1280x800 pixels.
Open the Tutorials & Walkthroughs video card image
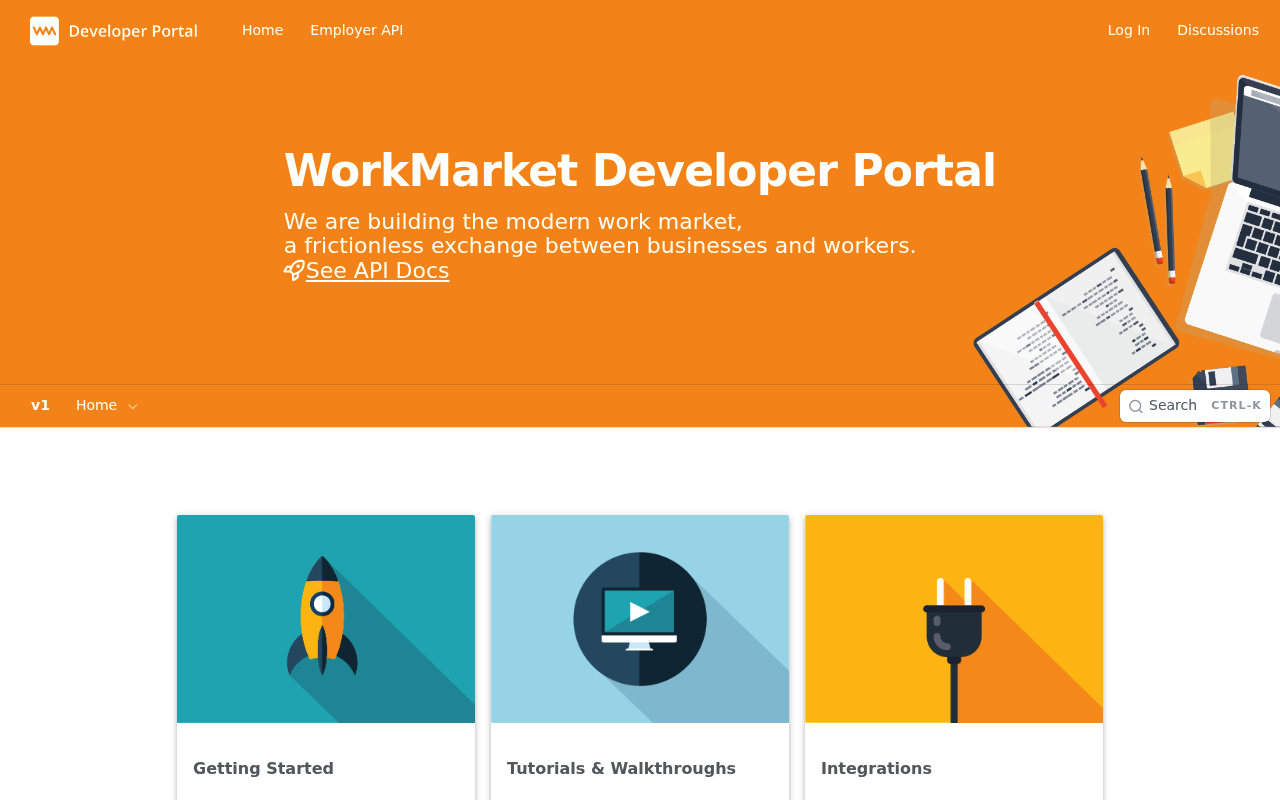(640, 619)
